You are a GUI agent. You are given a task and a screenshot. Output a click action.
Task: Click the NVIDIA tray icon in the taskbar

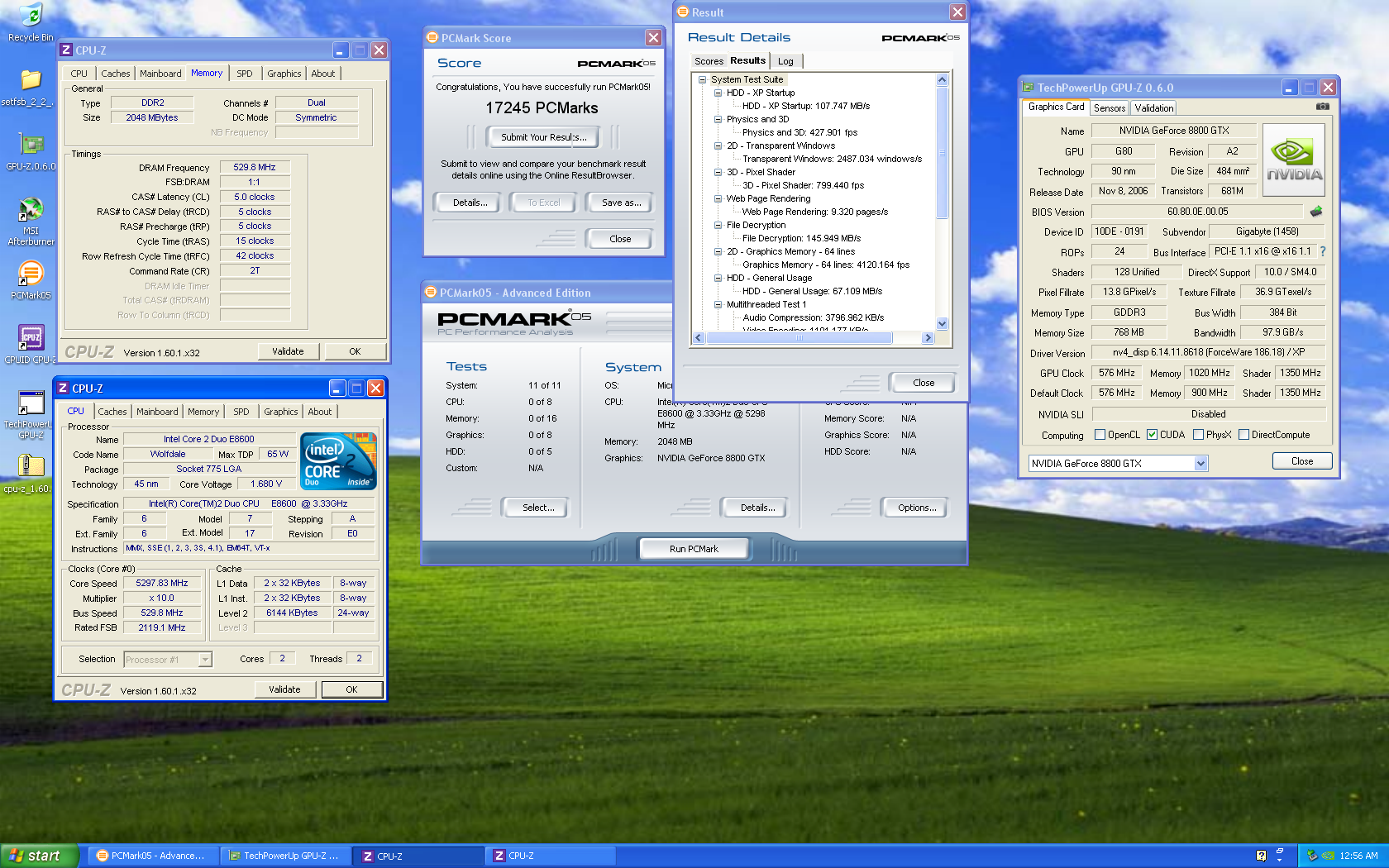point(1328,856)
